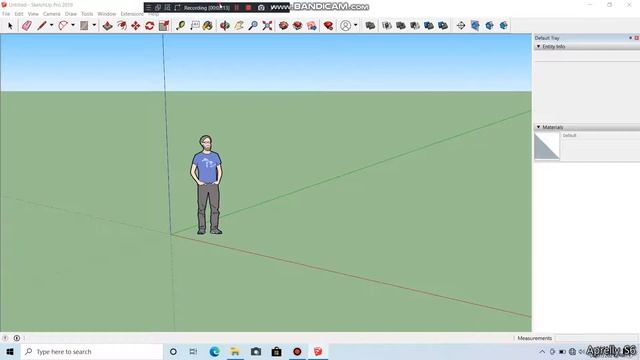Image resolution: width=640 pixels, height=360 pixels.
Task: Open the Camera menu
Action: click(51, 14)
